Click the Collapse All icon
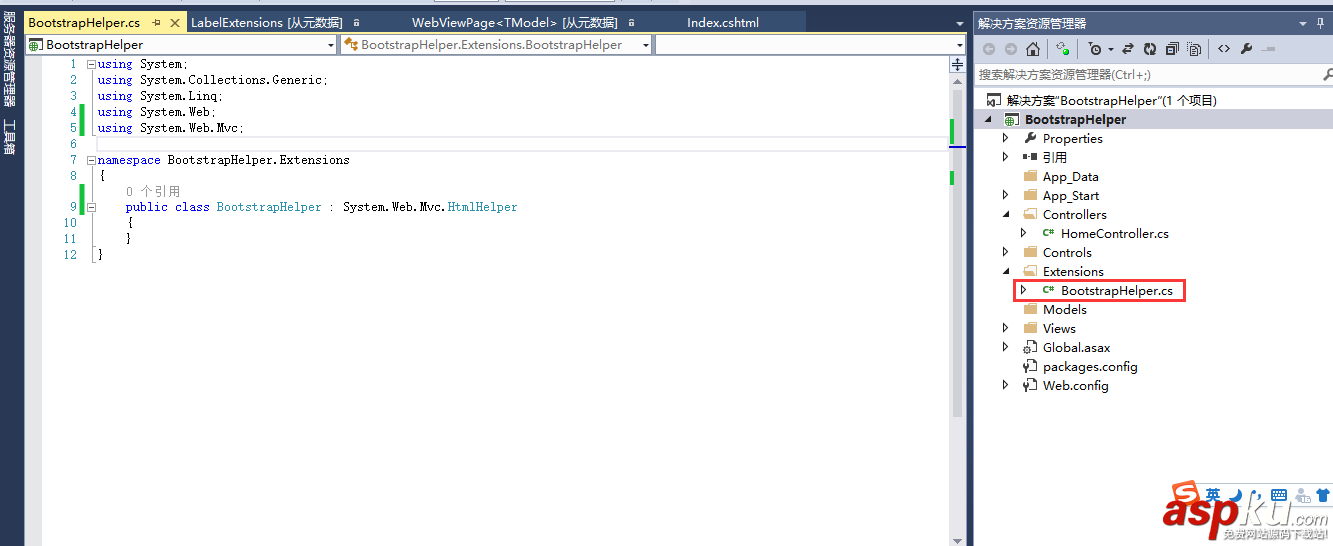This screenshot has height=546, width=1333. (x=1172, y=49)
